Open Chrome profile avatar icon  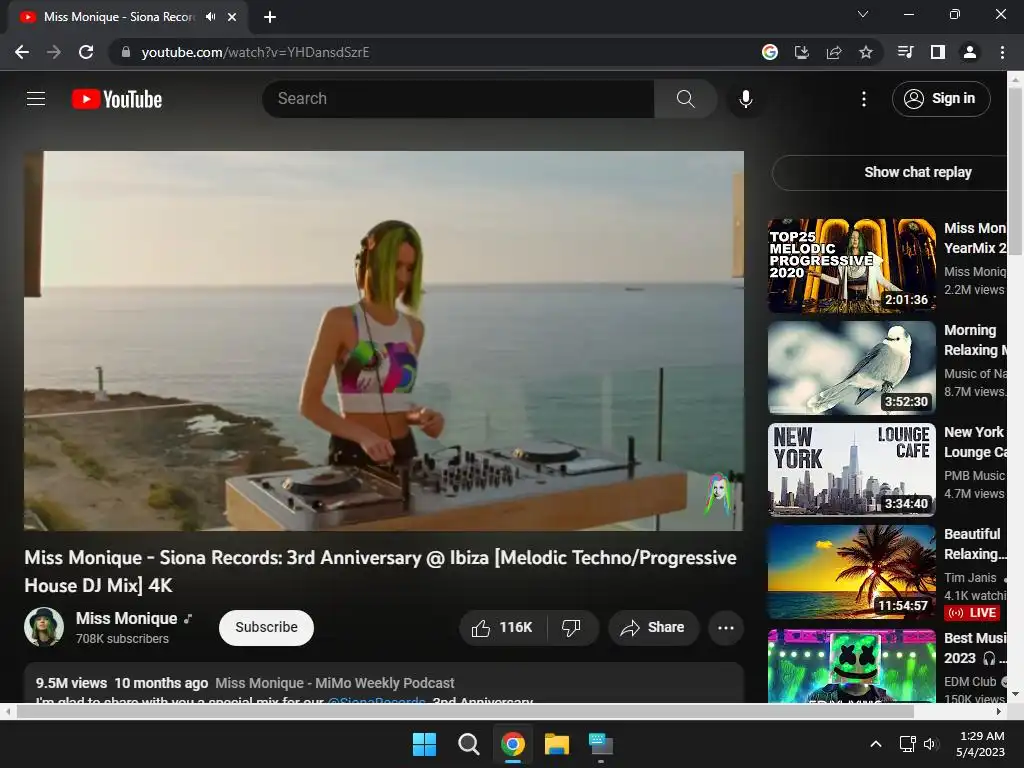pos(970,52)
